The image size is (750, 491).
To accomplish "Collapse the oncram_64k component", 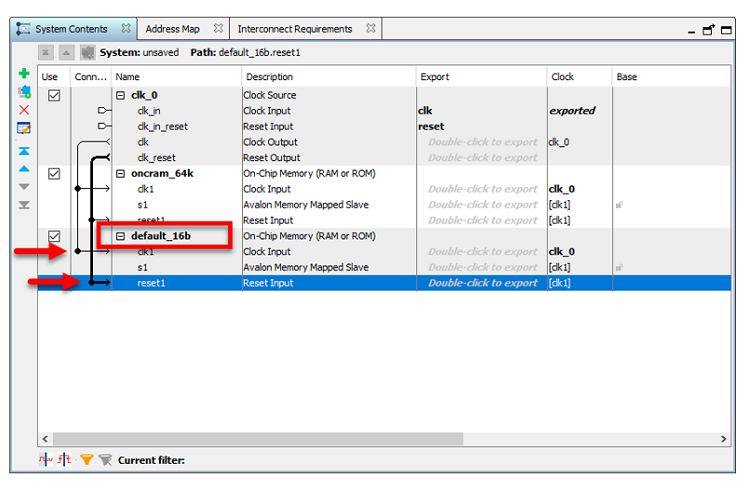I will coord(121,174).
